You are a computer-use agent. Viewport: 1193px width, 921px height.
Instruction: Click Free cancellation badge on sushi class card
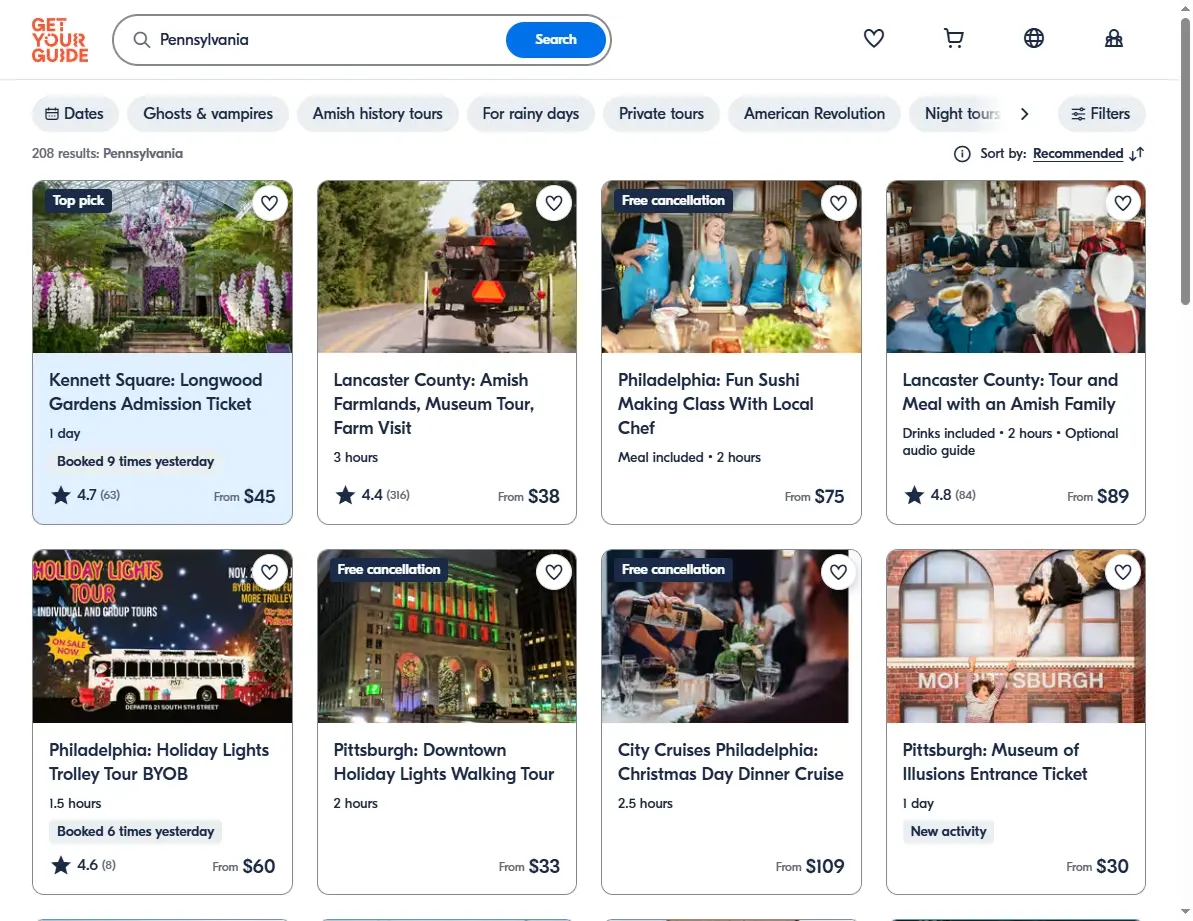tap(673, 201)
